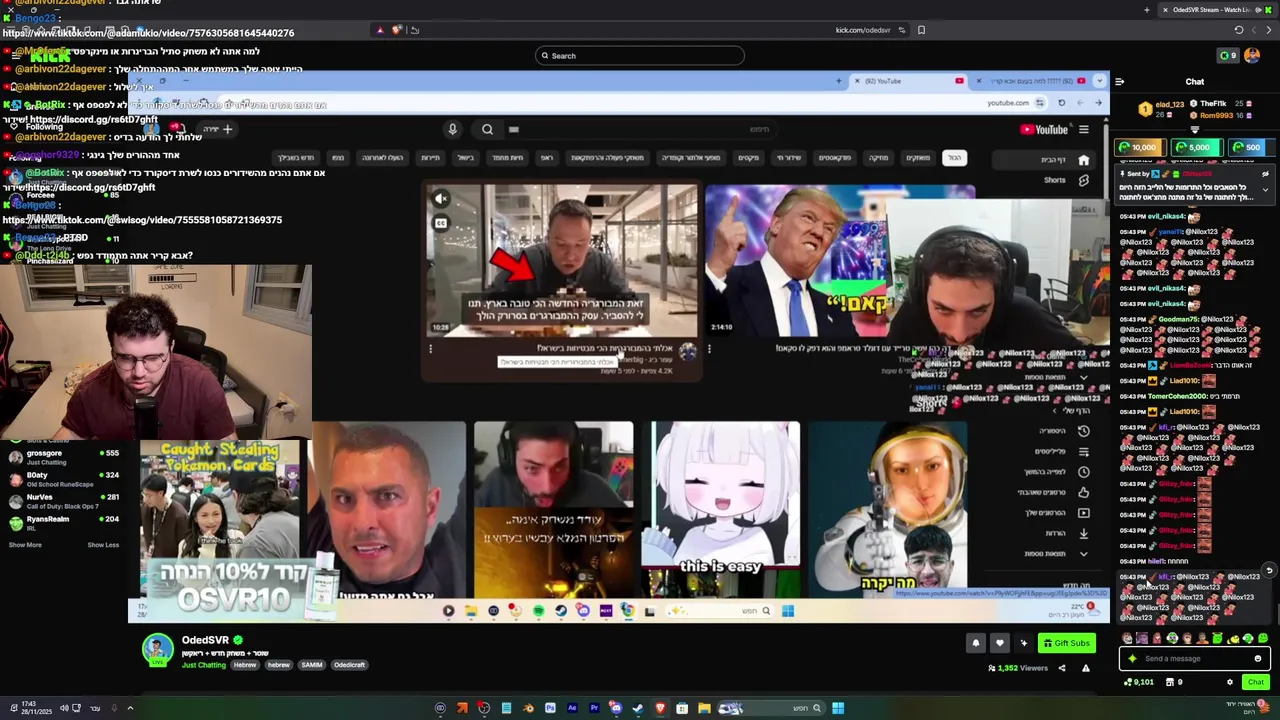The image size is (1280, 720).
Task: Report the stream with warning icon
Action: coord(1085,668)
